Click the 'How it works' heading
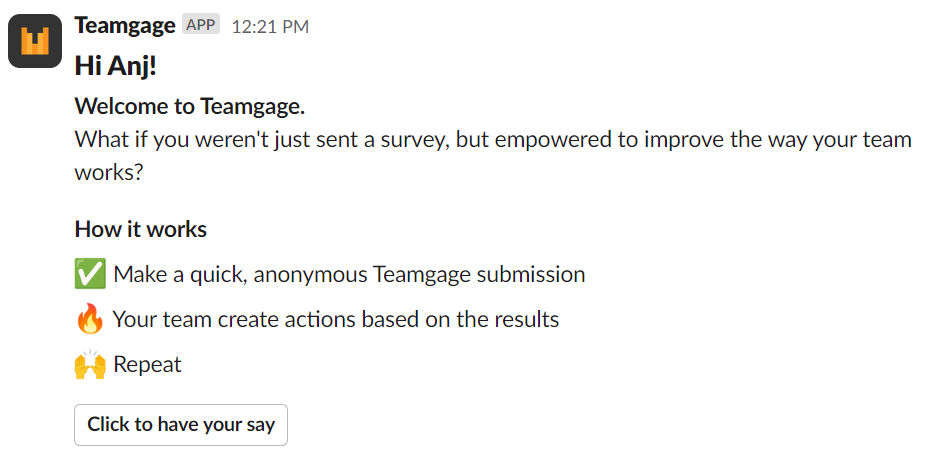Screen dimensions: 925x462 (x=140, y=229)
